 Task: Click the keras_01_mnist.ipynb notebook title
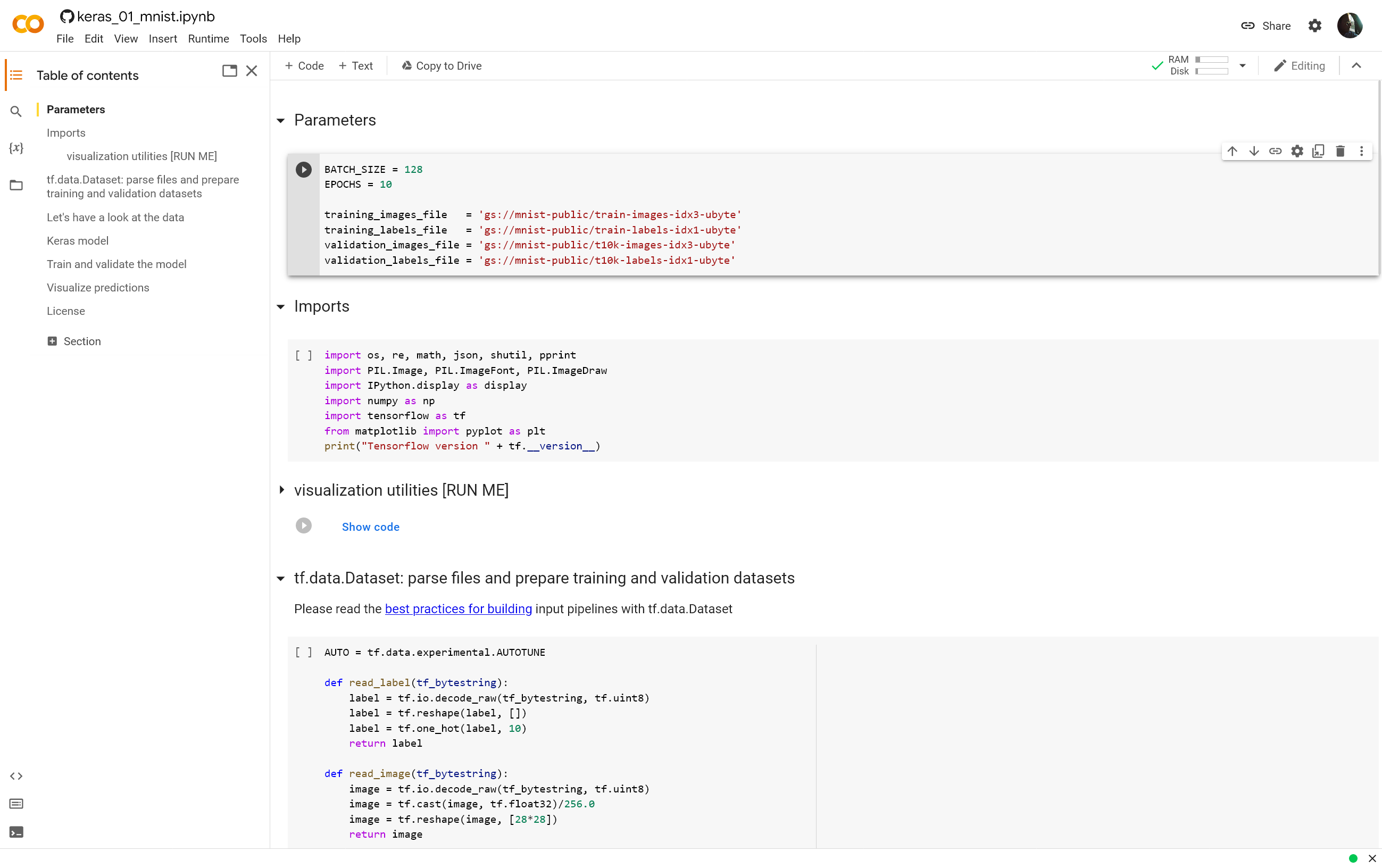(x=146, y=16)
